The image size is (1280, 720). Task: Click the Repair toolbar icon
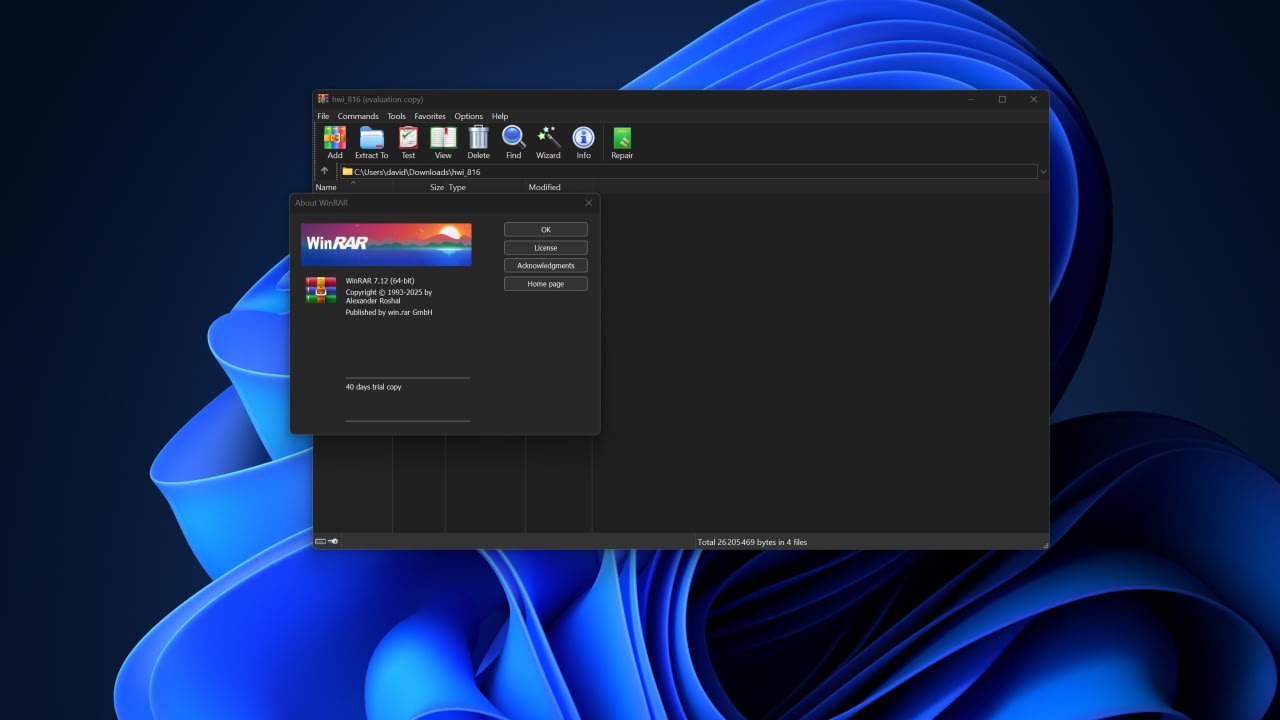[x=622, y=139]
